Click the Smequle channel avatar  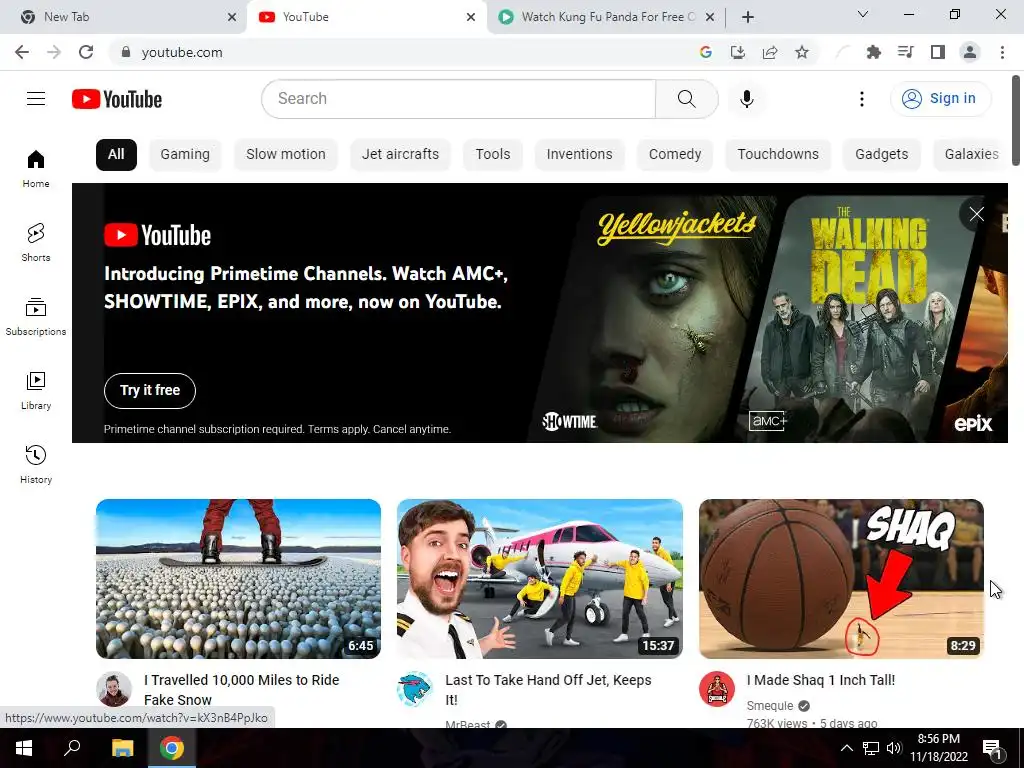click(717, 689)
